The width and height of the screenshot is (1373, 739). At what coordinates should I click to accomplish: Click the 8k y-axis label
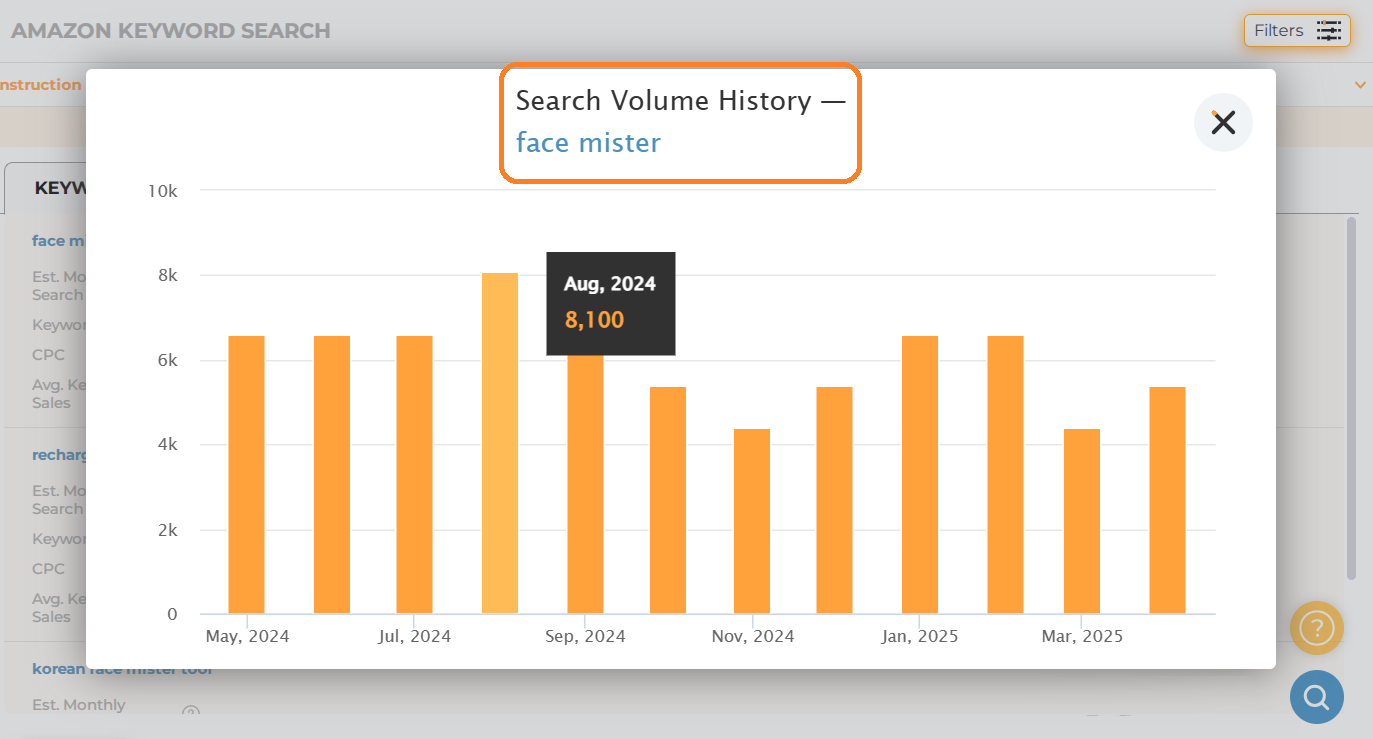coord(166,275)
